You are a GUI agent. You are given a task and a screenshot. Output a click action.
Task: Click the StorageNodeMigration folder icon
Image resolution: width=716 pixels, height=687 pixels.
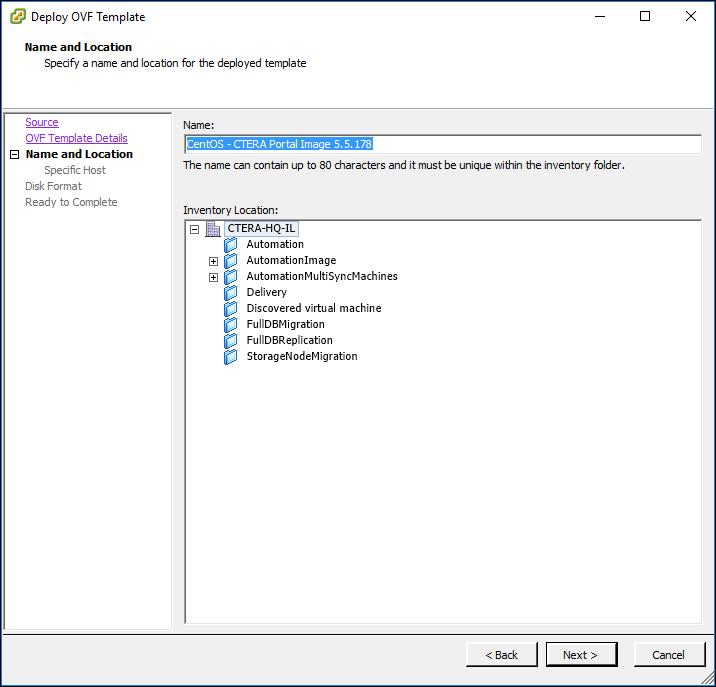[231, 357]
